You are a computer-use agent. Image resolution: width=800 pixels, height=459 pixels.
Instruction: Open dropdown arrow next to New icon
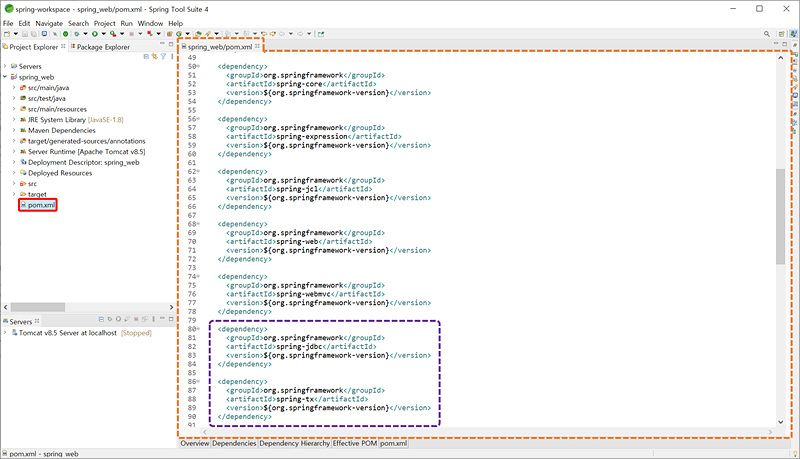tap(16, 34)
